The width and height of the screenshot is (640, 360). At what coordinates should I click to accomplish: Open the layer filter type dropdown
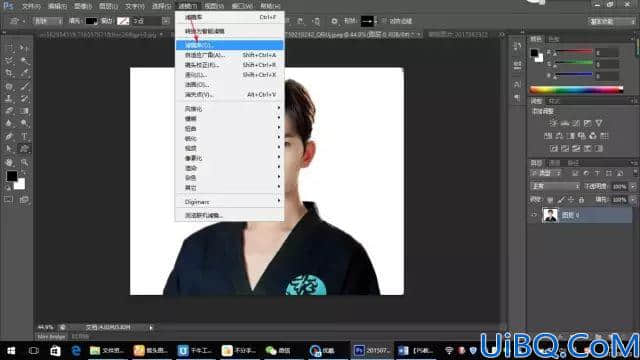pyautogui.click(x=547, y=173)
